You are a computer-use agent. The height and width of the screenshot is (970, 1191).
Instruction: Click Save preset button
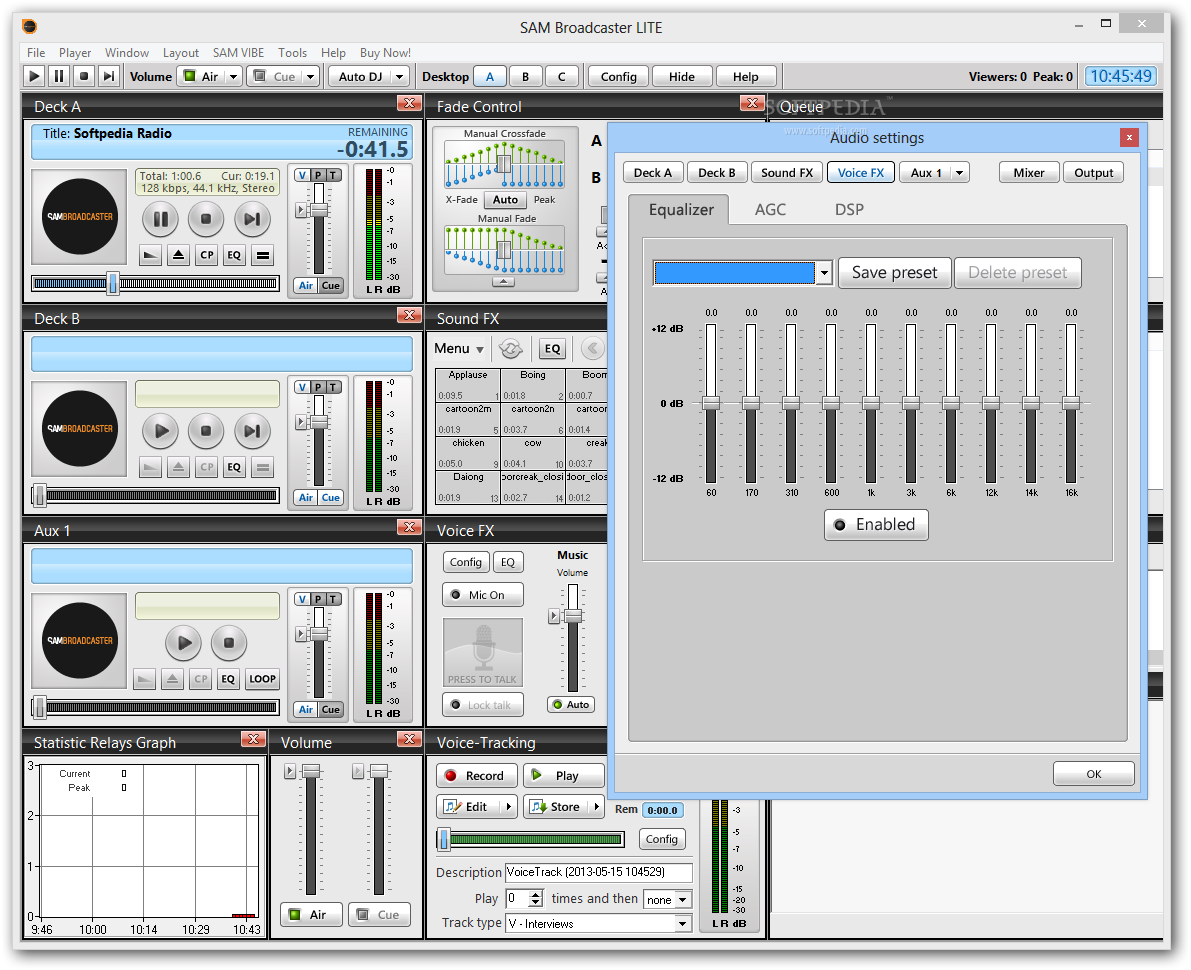(895, 273)
